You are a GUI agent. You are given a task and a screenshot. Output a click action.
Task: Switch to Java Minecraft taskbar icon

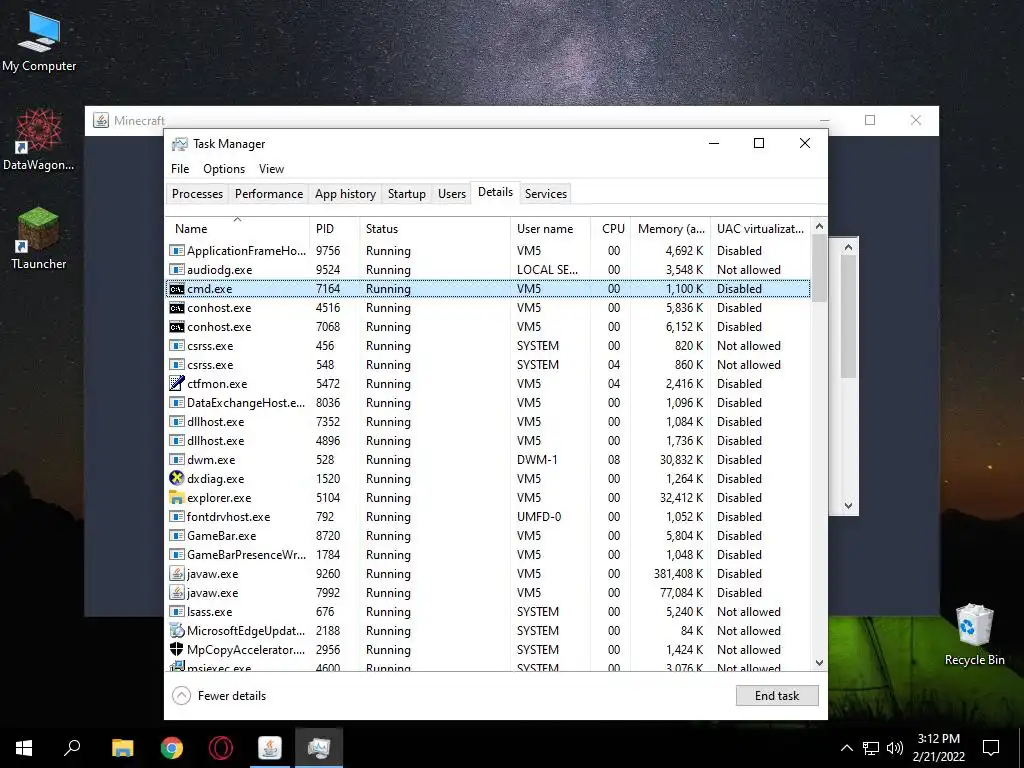click(x=270, y=748)
